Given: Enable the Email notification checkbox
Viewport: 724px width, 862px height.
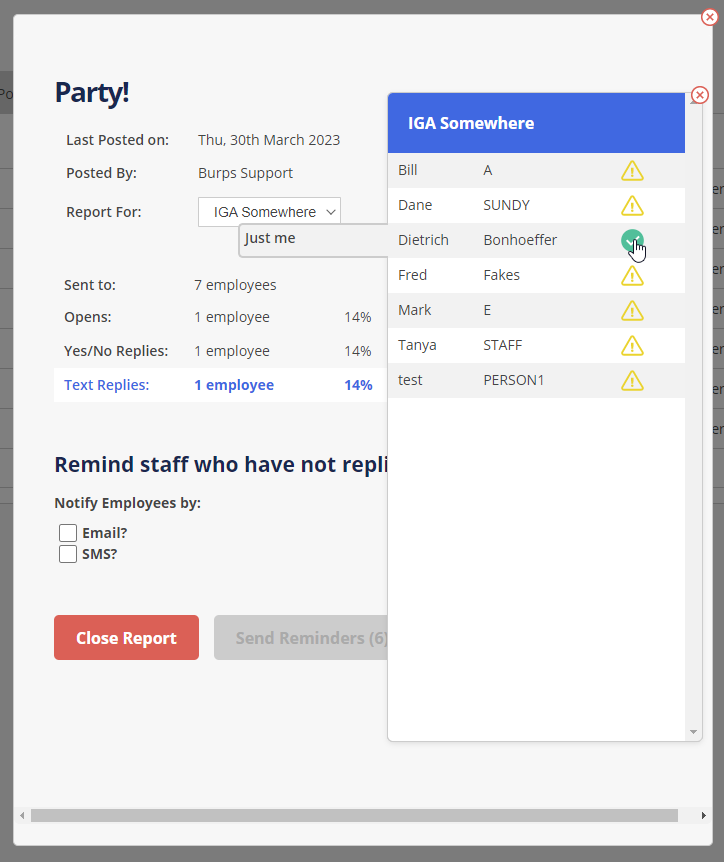Looking at the screenshot, I should (x=68, y=533).
